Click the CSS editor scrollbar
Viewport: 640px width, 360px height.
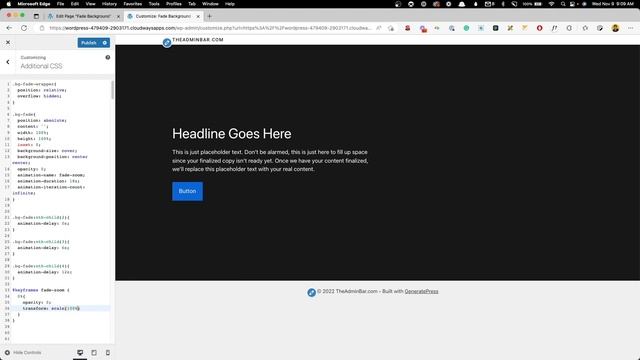point(112,90)
